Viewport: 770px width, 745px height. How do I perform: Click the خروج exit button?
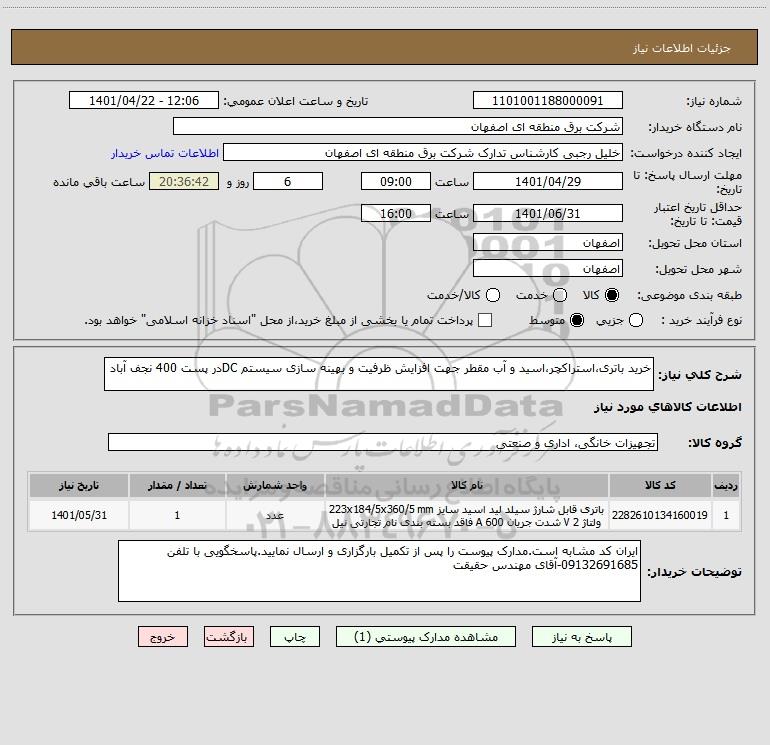coord(163,637)
